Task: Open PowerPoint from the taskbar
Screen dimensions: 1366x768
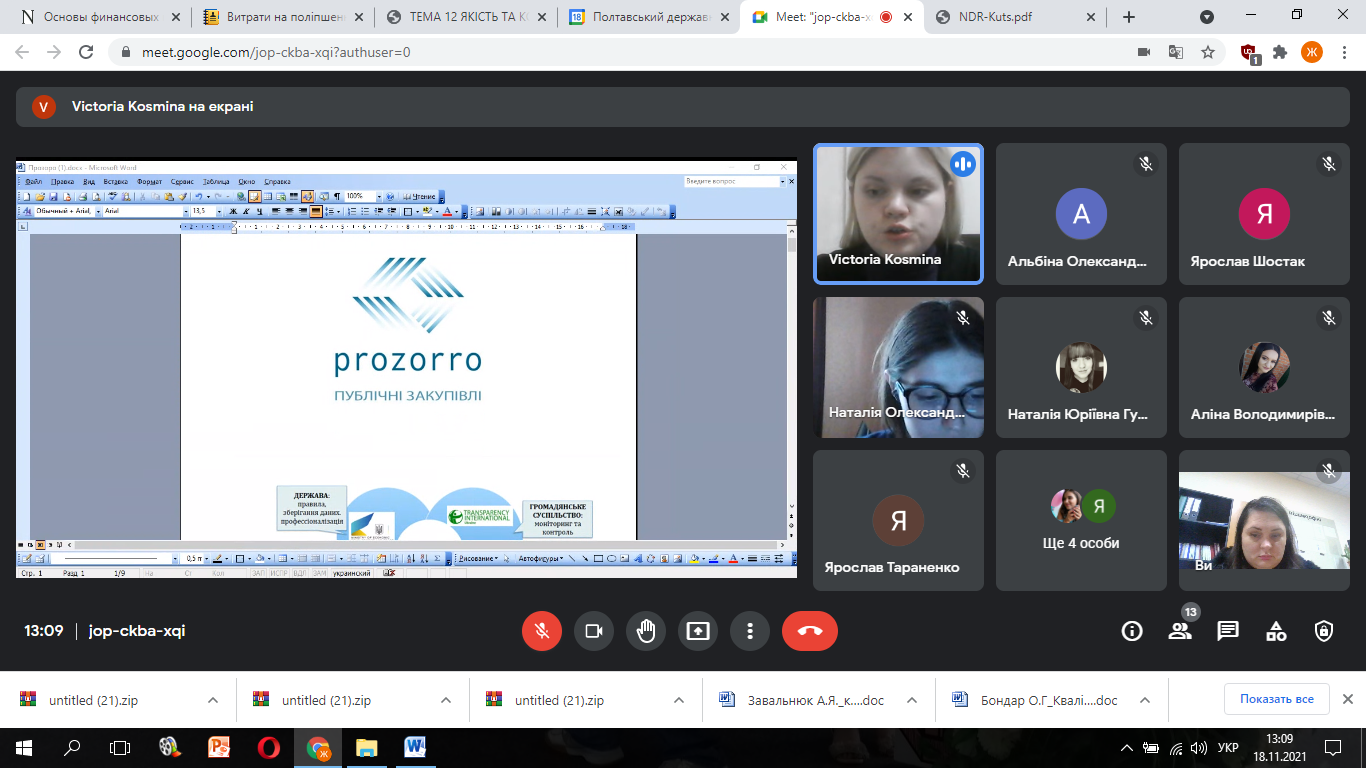Action: 219,747
